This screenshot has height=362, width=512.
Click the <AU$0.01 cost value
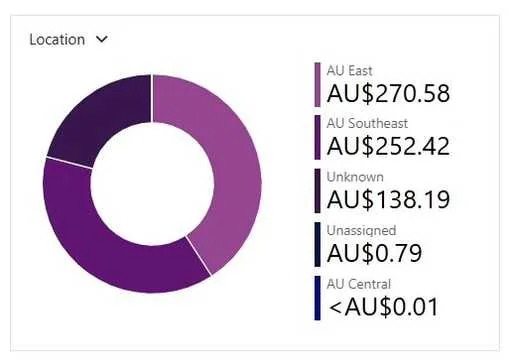coord(383,307)
